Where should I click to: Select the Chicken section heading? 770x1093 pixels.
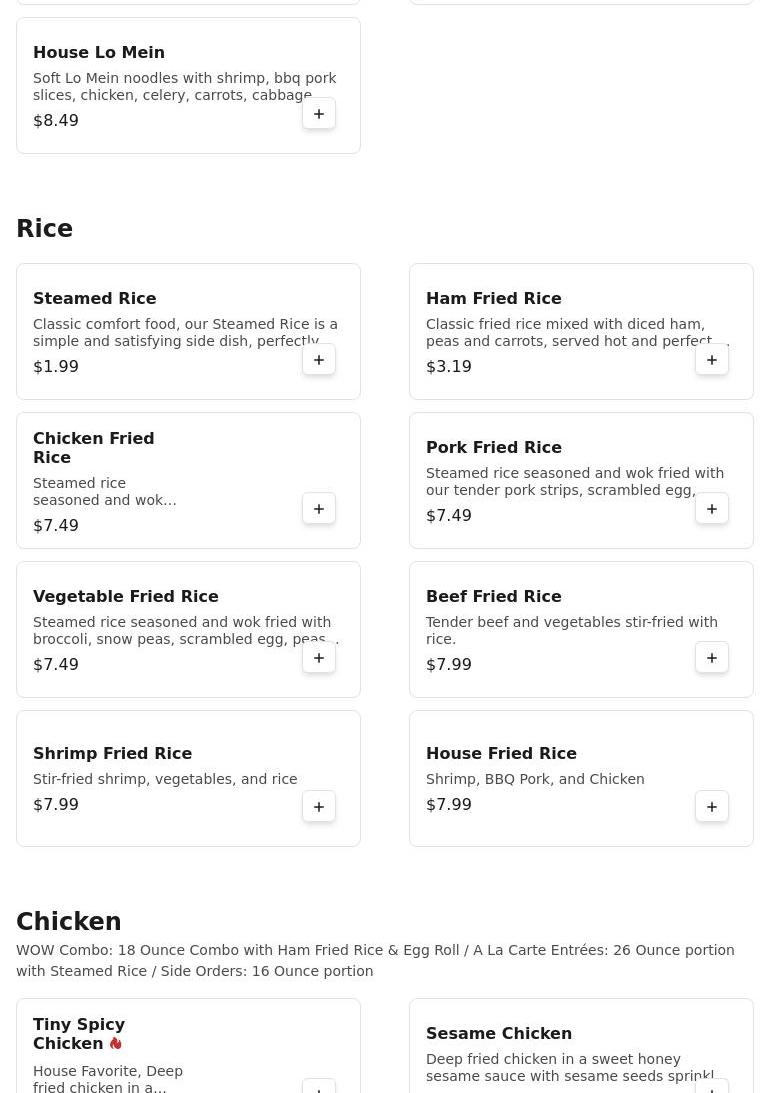(69, 922)
